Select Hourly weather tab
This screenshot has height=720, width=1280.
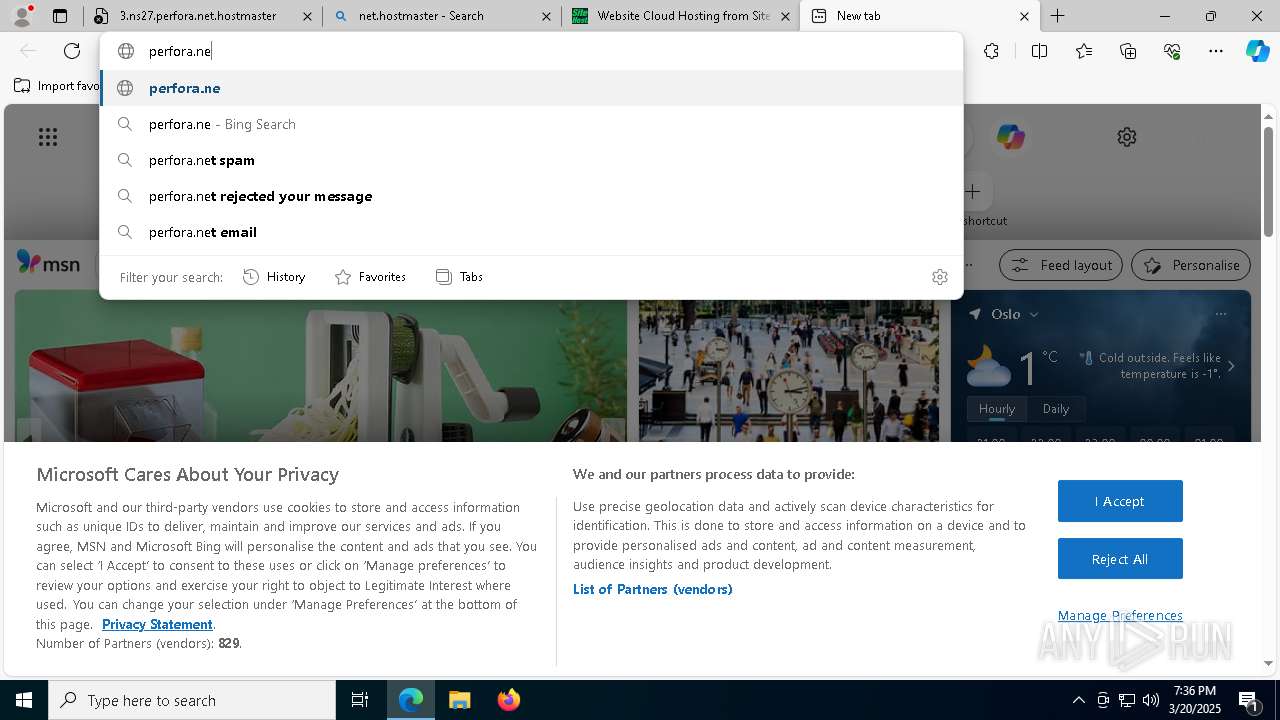(x=997, y=409)
